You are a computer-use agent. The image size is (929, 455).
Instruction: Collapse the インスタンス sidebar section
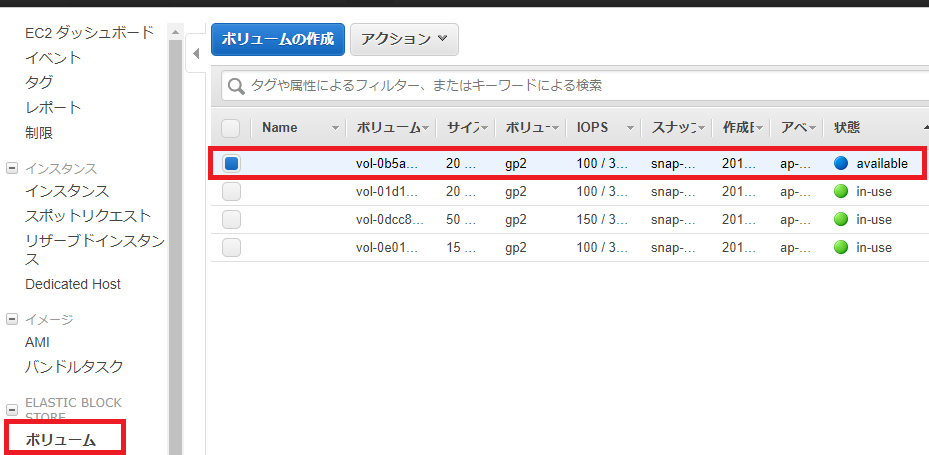pyautogui.click(x=11, y=168)
